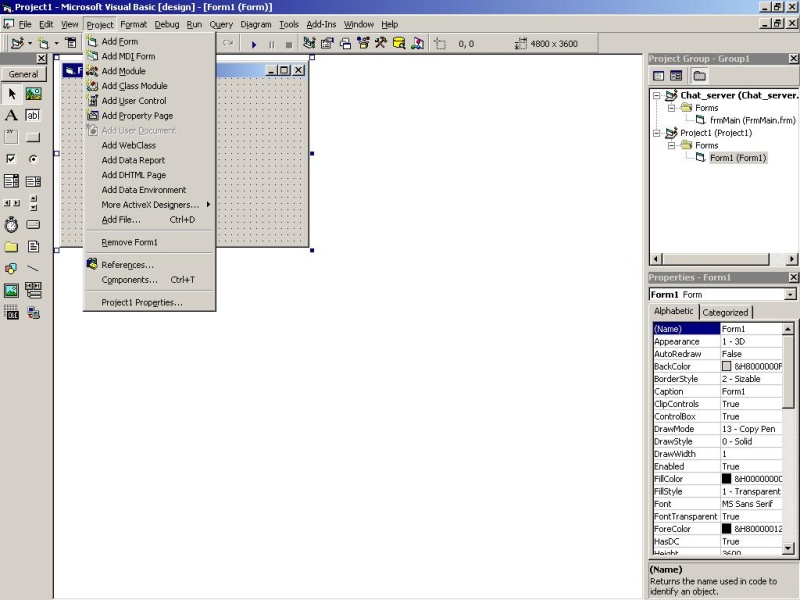This screenshot has width=800, height=600.
Task: Click the Break (pause) button on the toolbar
Action: point(271,44)
